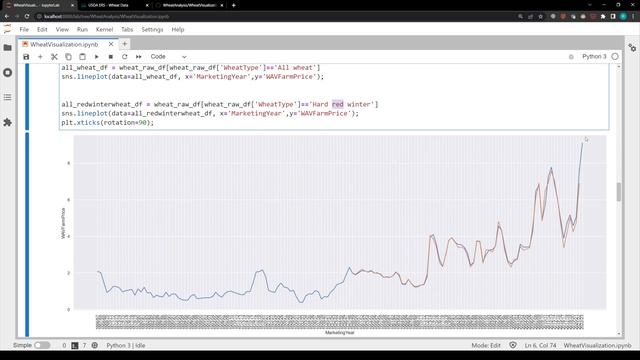Click the terminal count icon in status bar
Viewport: 640px width, 360px height.
pyautogui.click(x=74, y=345)
